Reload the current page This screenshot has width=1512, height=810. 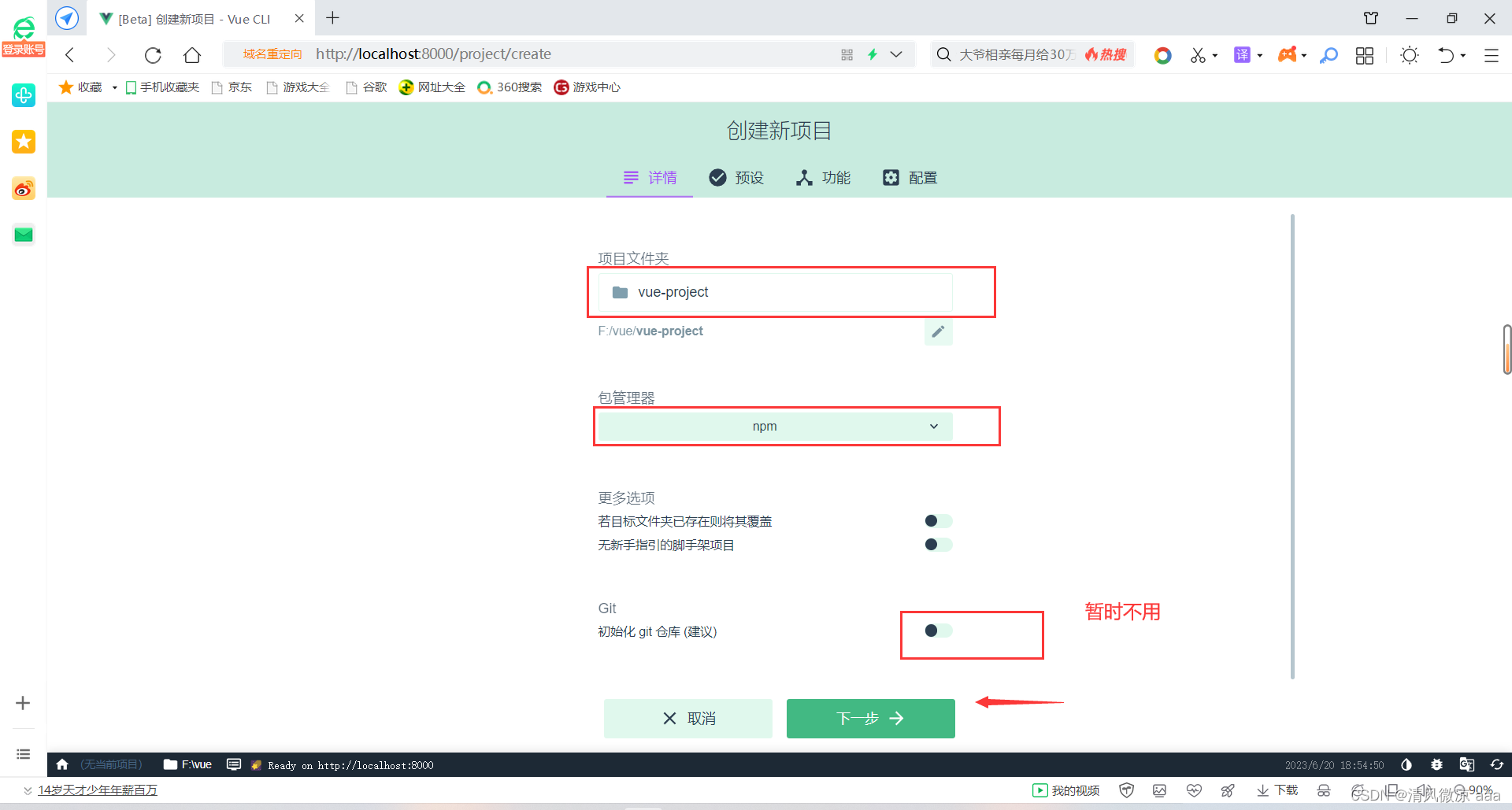[153, 54]
